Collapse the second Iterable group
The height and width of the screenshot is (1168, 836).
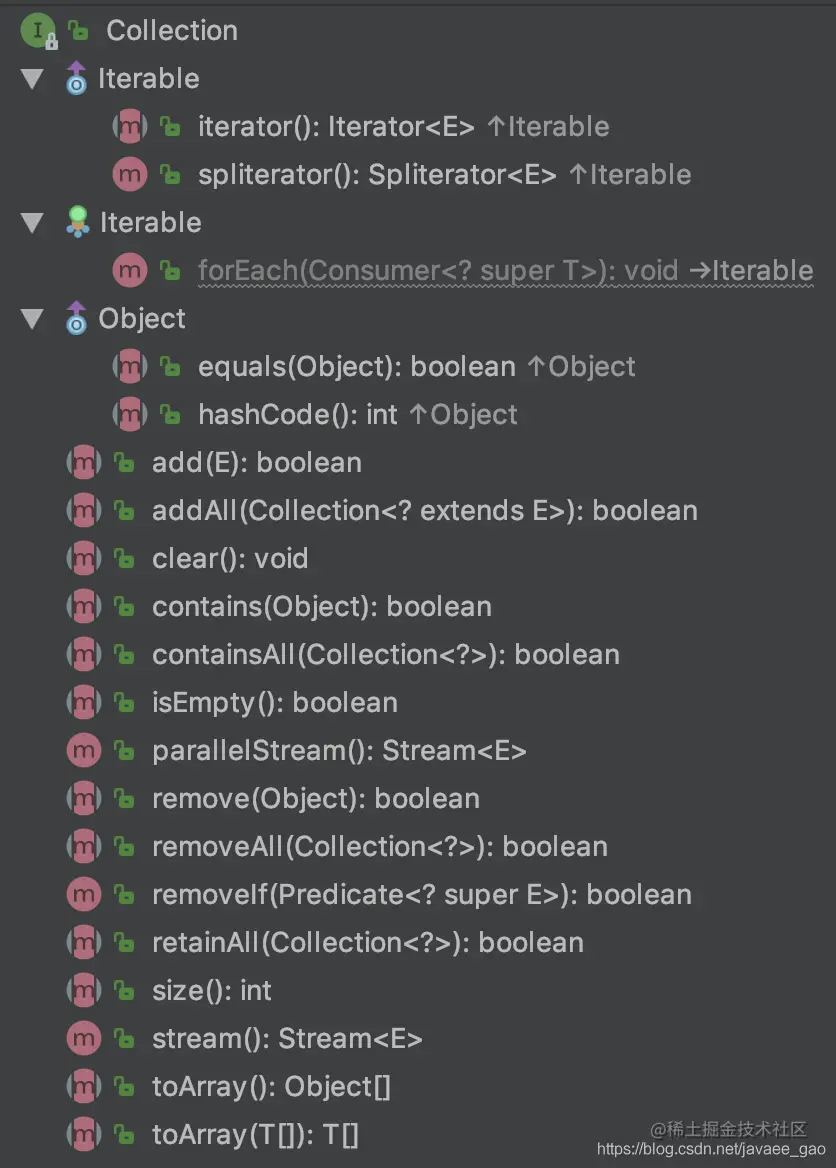click(32, 223)
